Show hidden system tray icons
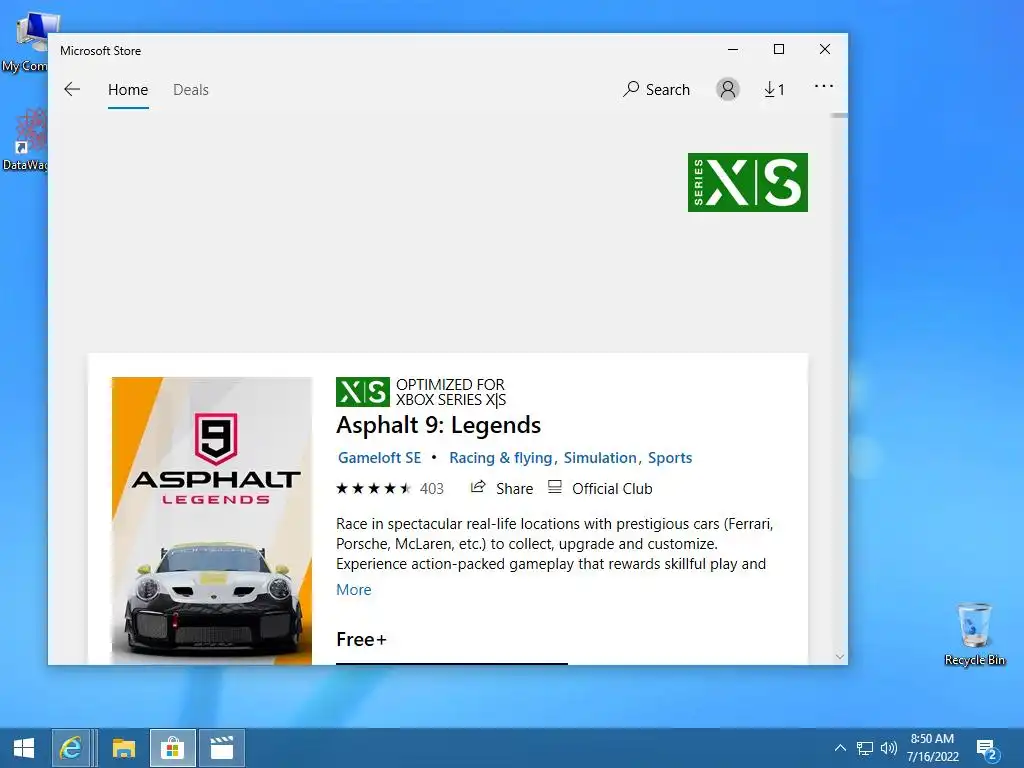 (840, 748)
